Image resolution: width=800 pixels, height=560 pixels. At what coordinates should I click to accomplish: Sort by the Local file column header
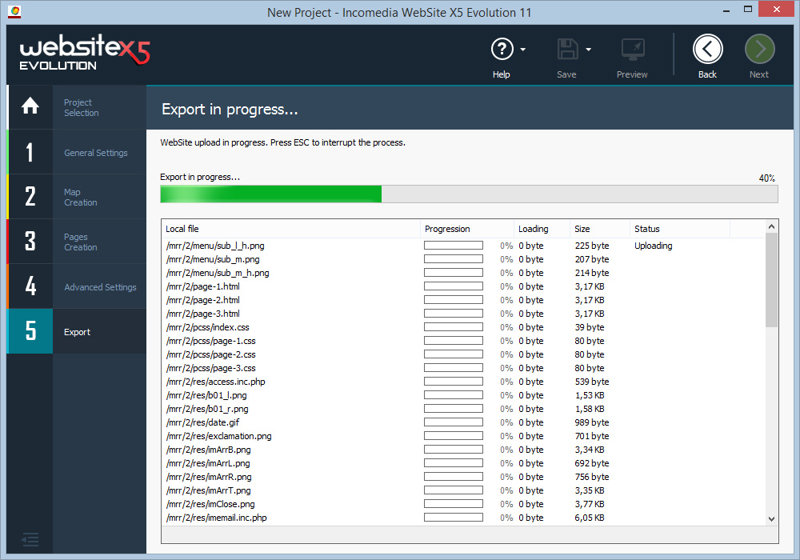coord(290,229)
